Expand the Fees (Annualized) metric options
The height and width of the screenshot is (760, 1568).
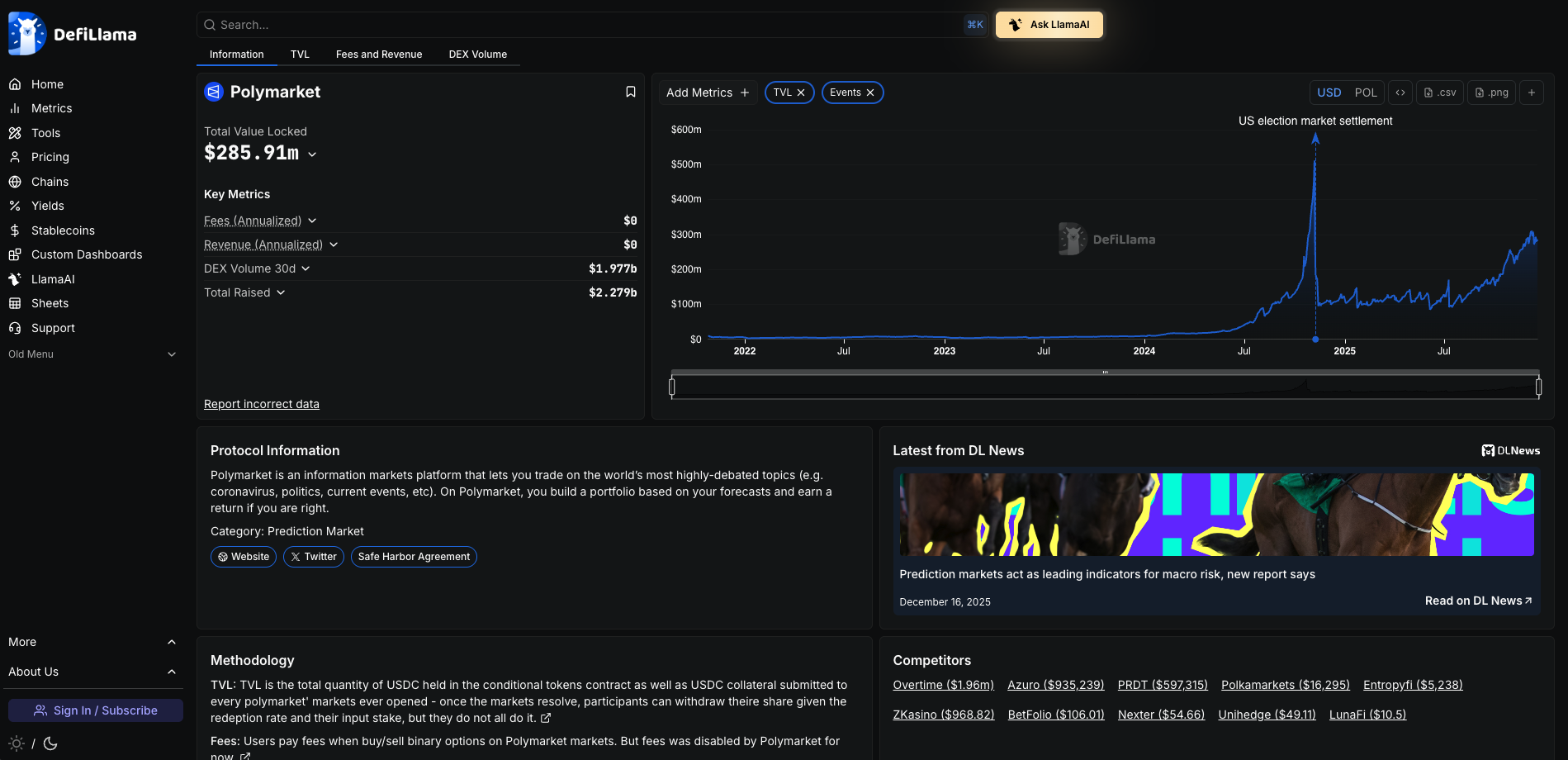[x=312, y=221]
